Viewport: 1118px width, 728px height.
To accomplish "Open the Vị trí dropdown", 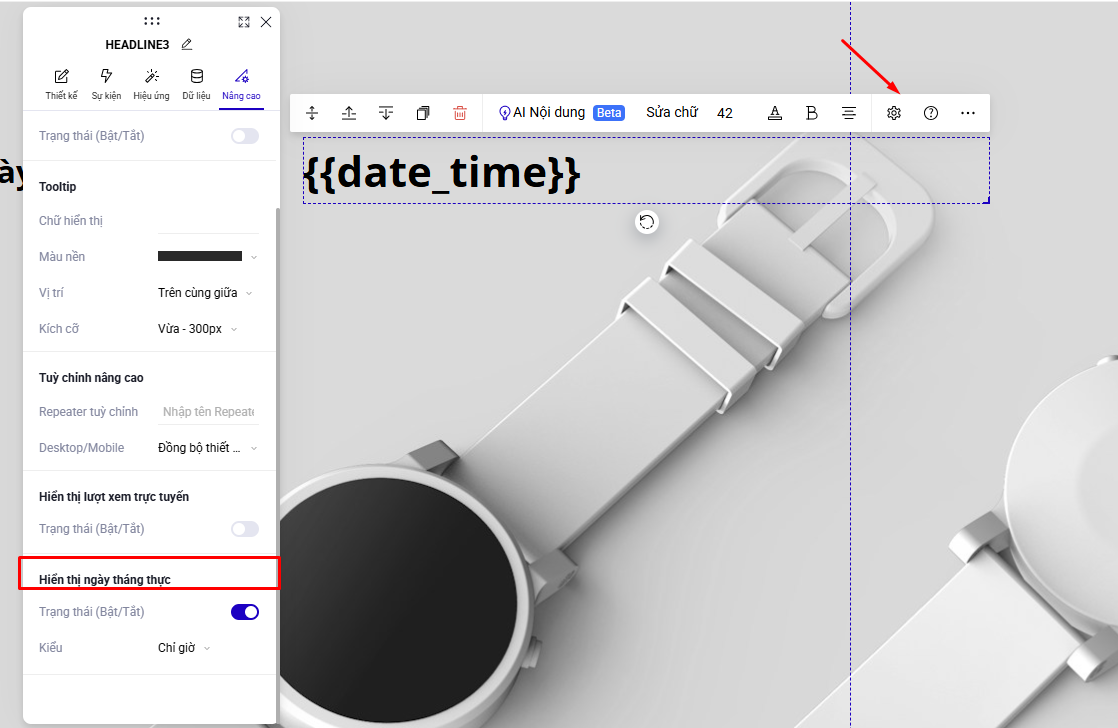I will click(206, 293).
